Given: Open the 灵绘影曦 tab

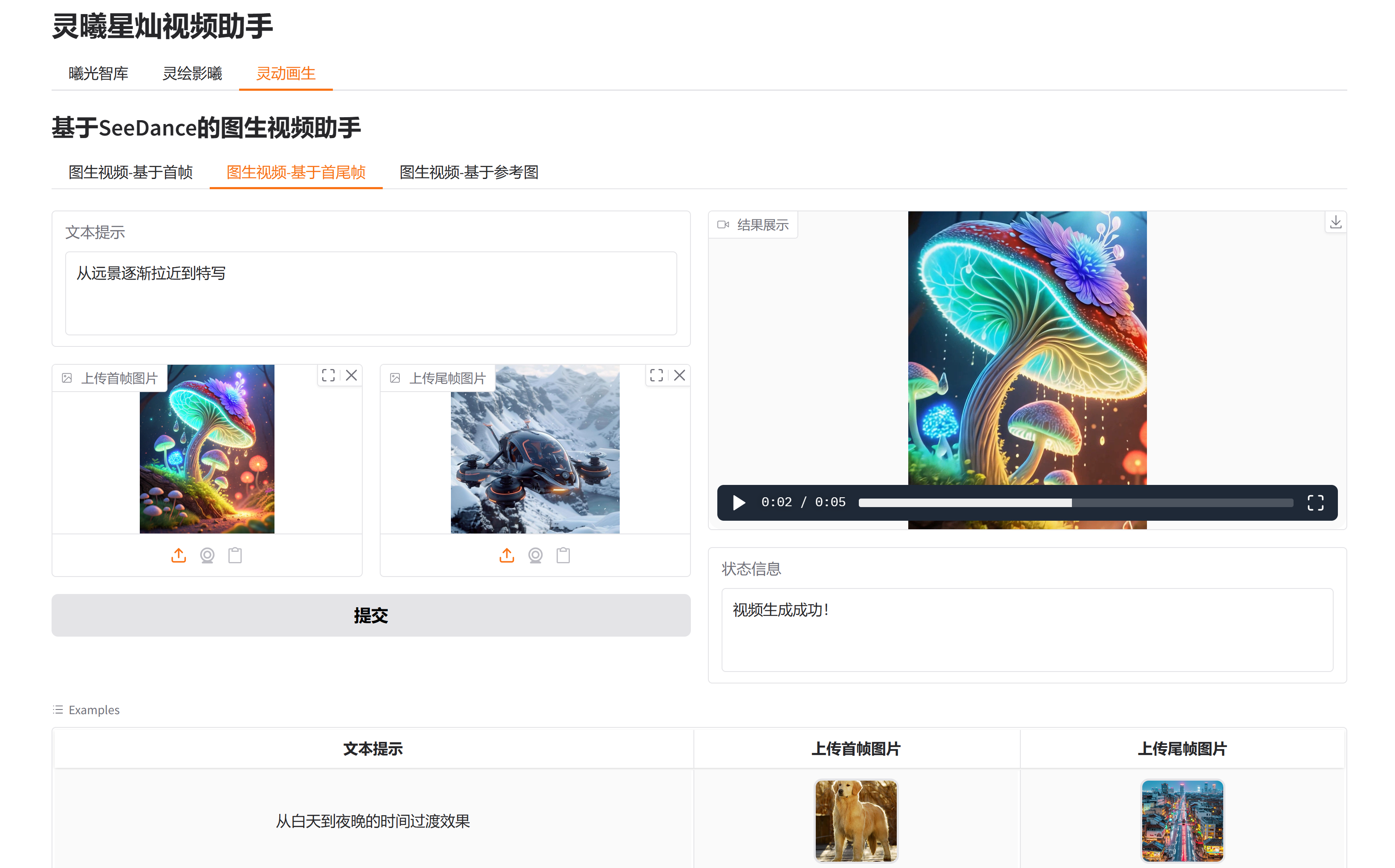Looking at the screenshot, I should pyautogui.click(x=192, y=73).
